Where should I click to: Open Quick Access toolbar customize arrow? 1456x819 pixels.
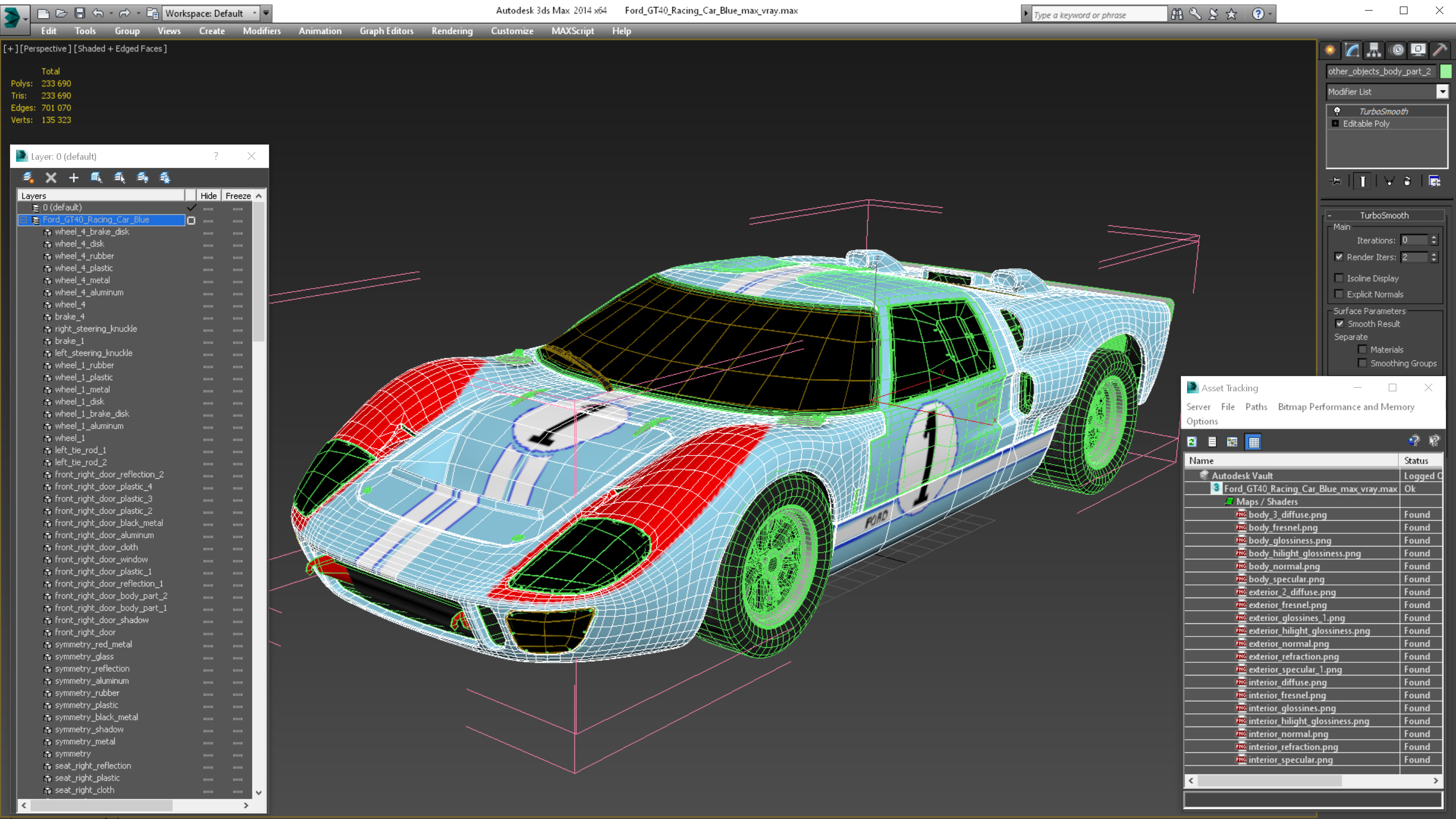click(x=266, y=13)
